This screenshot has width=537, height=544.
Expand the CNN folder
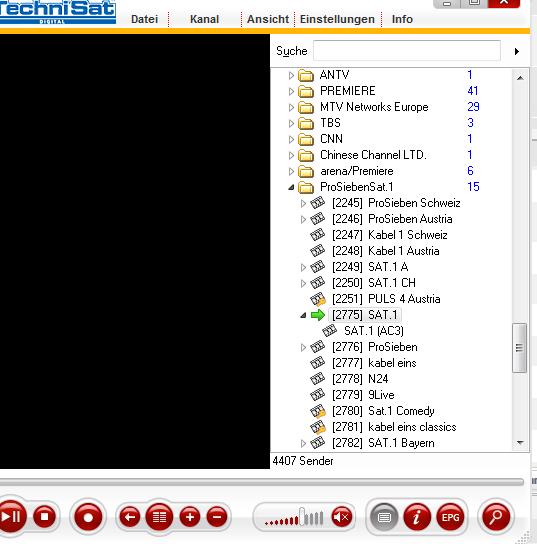pos(291,139)
